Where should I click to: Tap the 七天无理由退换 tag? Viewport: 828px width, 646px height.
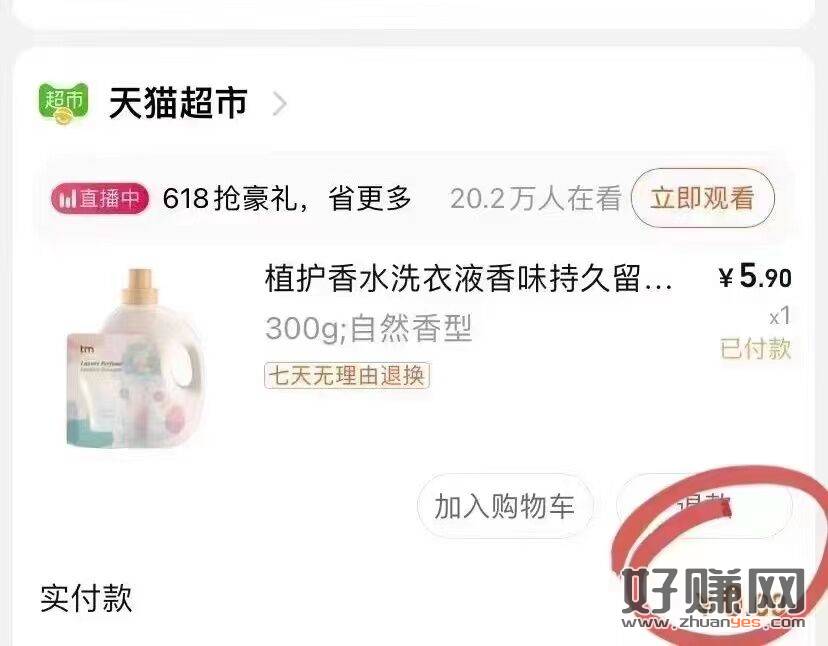click(347, 376)
